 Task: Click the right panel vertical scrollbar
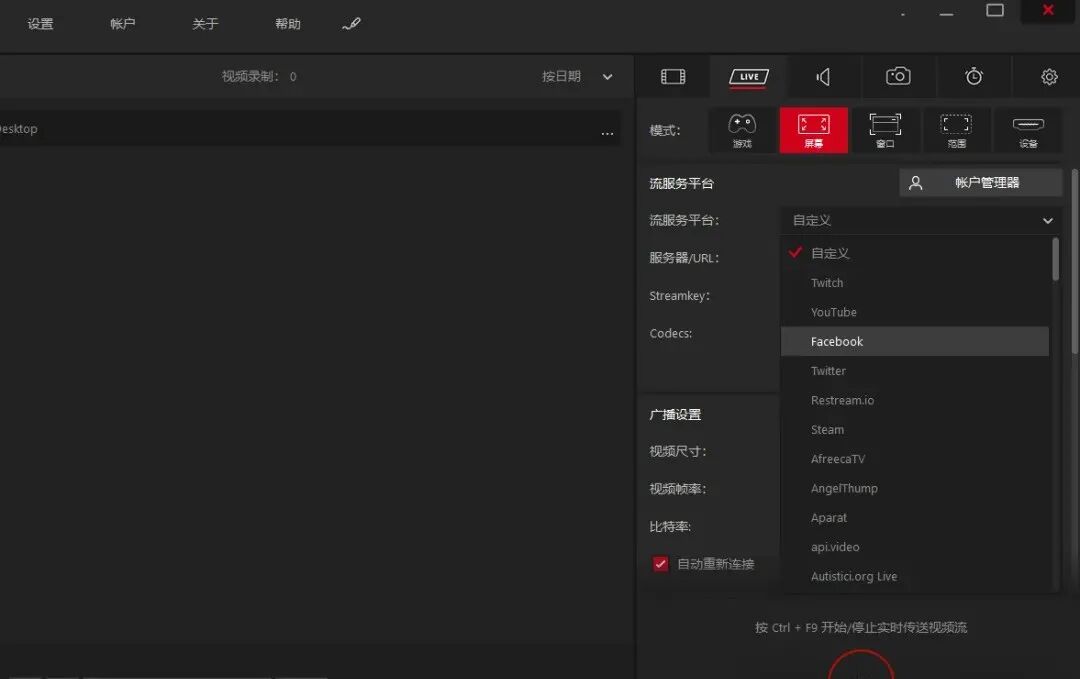click(x=1075, y=262)
